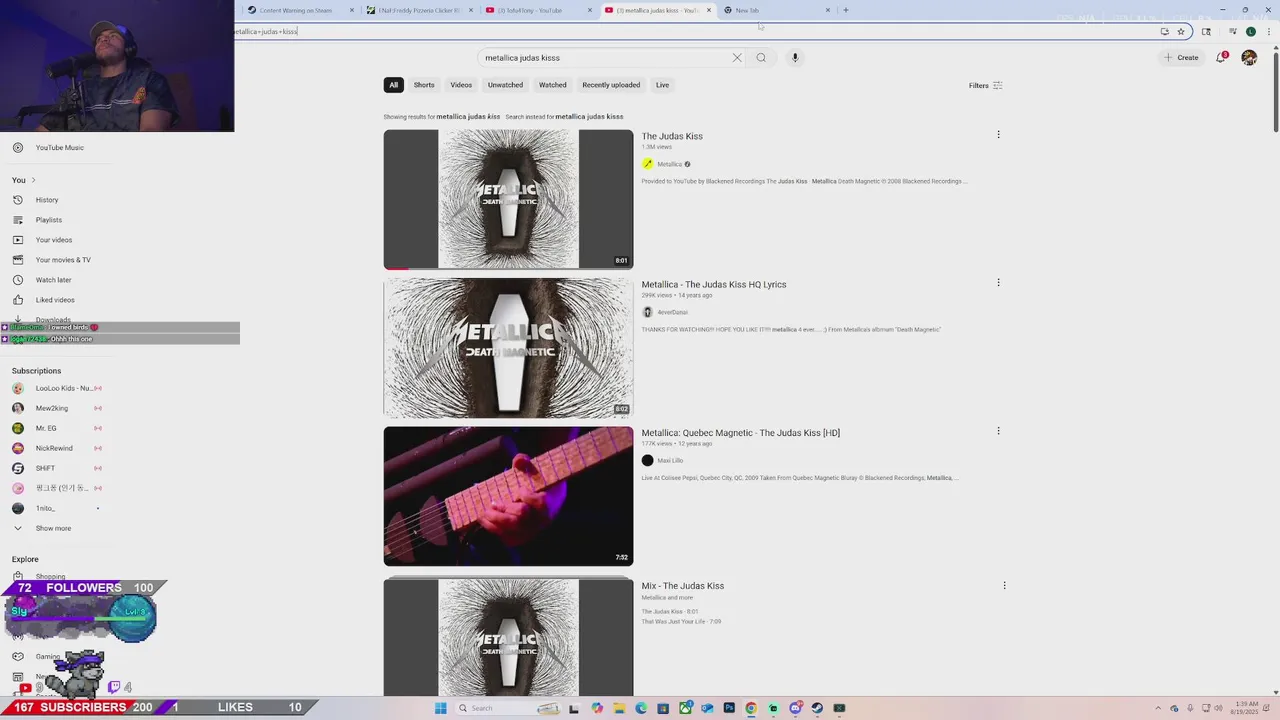Open The Judas Kiss video title
Viewport: 1280px width, 720px height.
(x=672, y=136)
